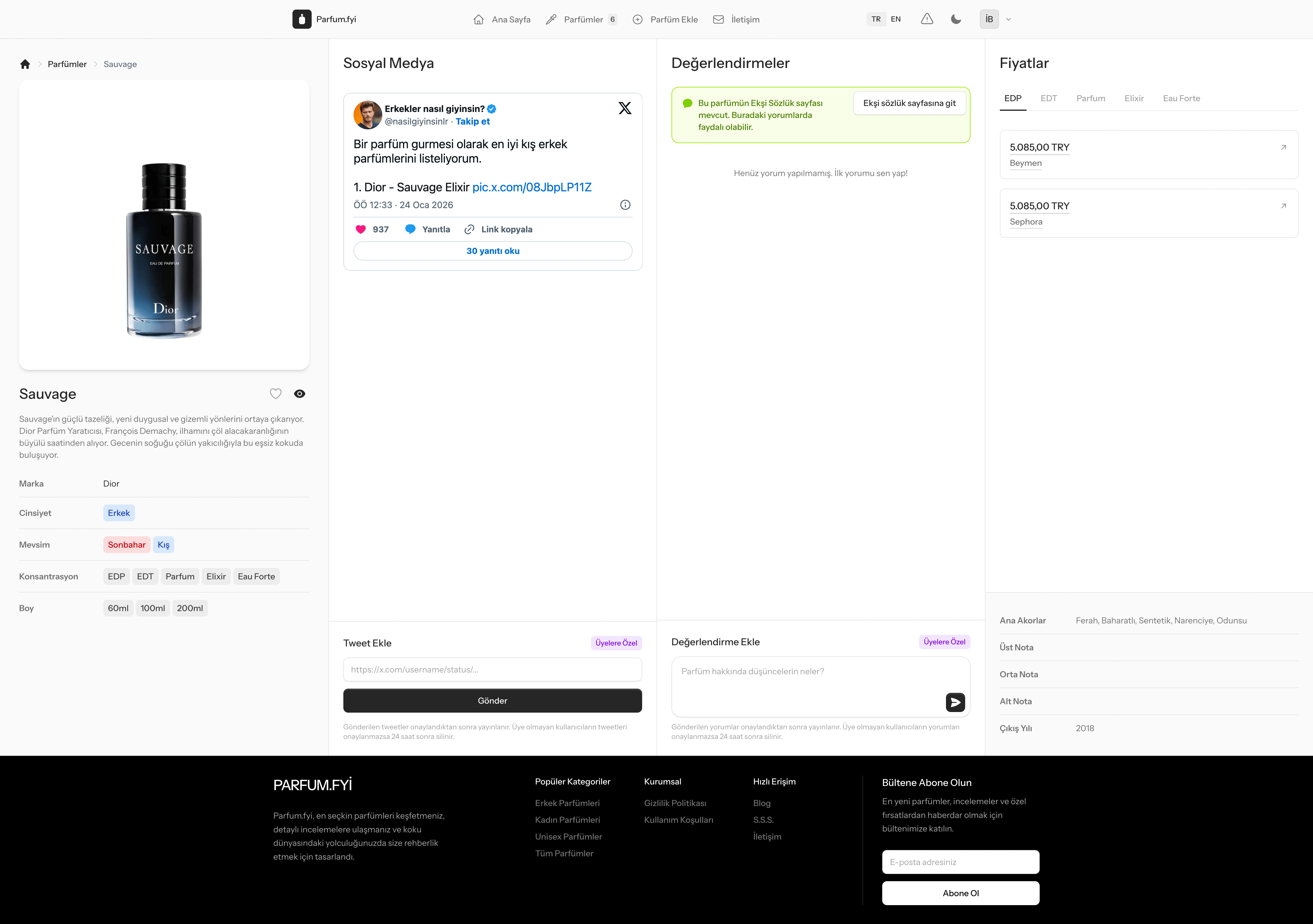1313x924 pixels.
Task: Click Link kopyala on the tweet
Action: tap(499, 229)
